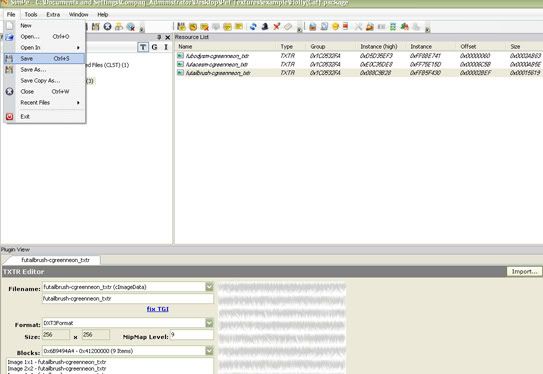Screen dimensions: 543x374
Task: Open the Extra menu
Action: click(53, 15)
